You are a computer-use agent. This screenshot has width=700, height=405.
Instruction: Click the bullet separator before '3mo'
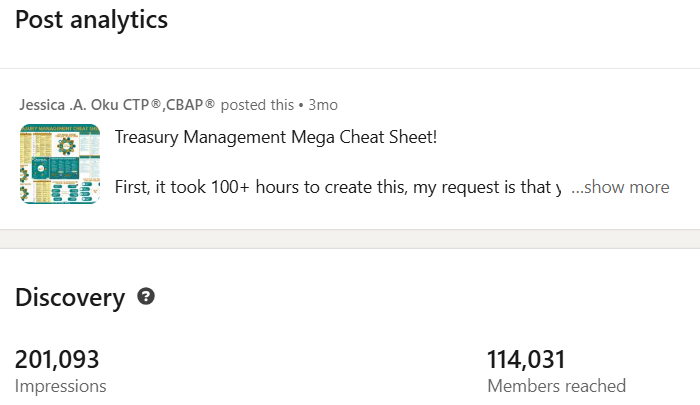click(x=301, y=105)
